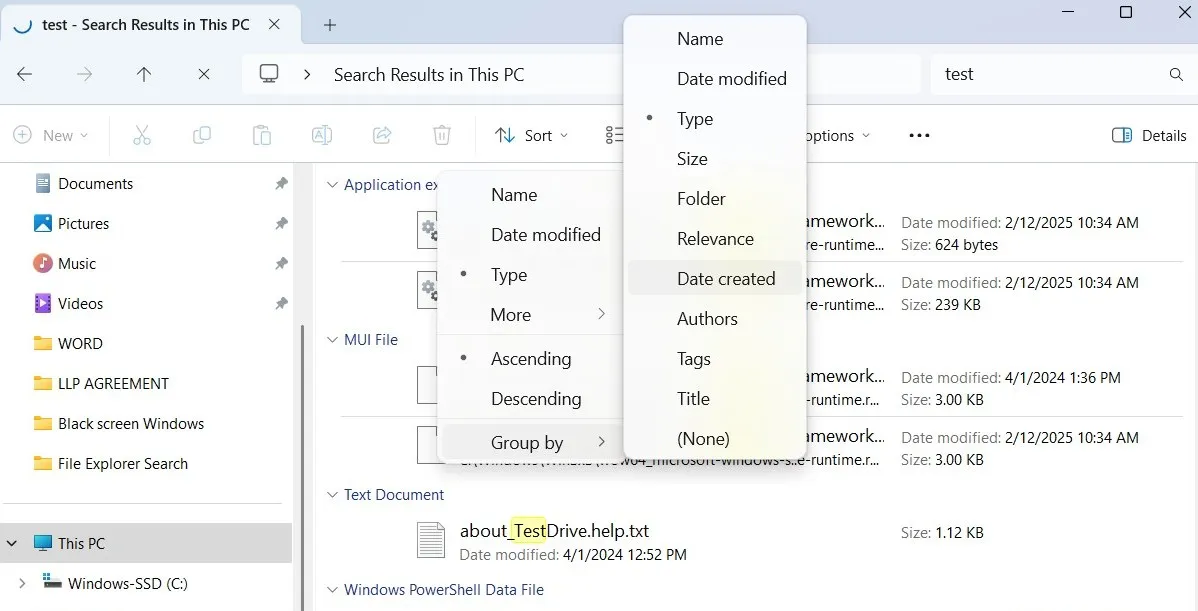1198x611 pixels.
Task: Select the Cut icon on the toolbar
Action: [x=141, y=134]
